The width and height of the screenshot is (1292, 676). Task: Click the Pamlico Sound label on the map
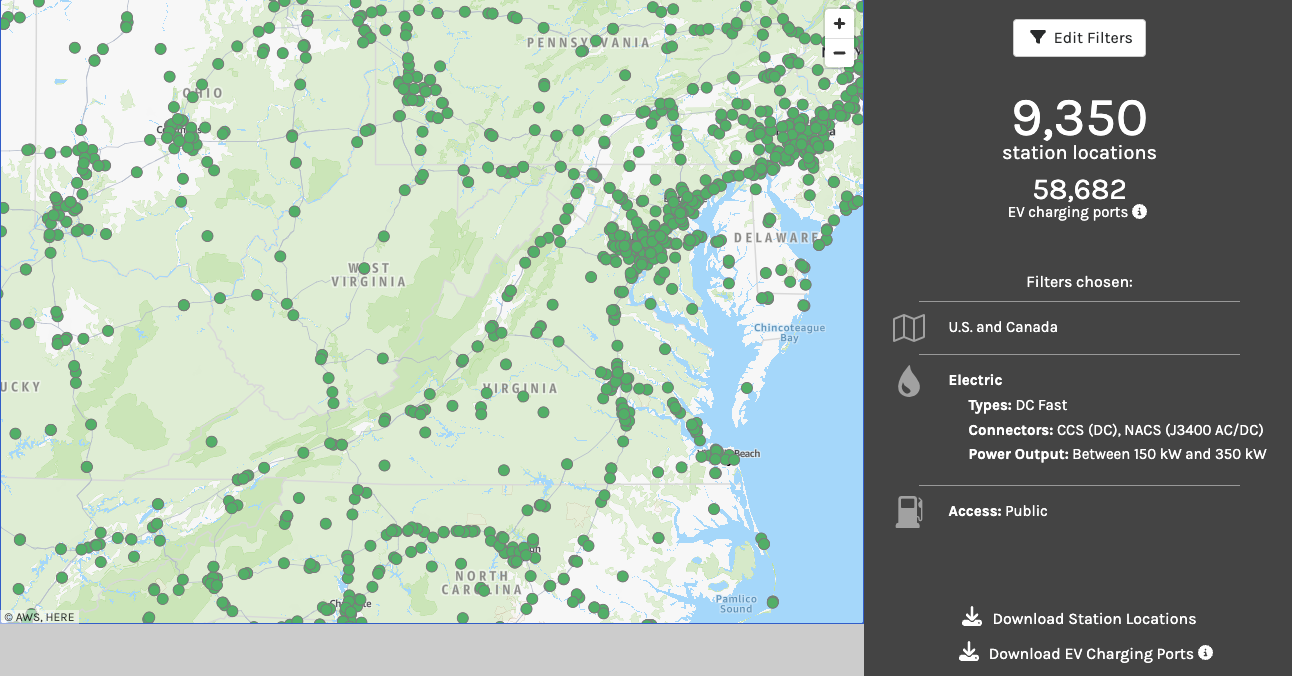click(x=736, y=603)
